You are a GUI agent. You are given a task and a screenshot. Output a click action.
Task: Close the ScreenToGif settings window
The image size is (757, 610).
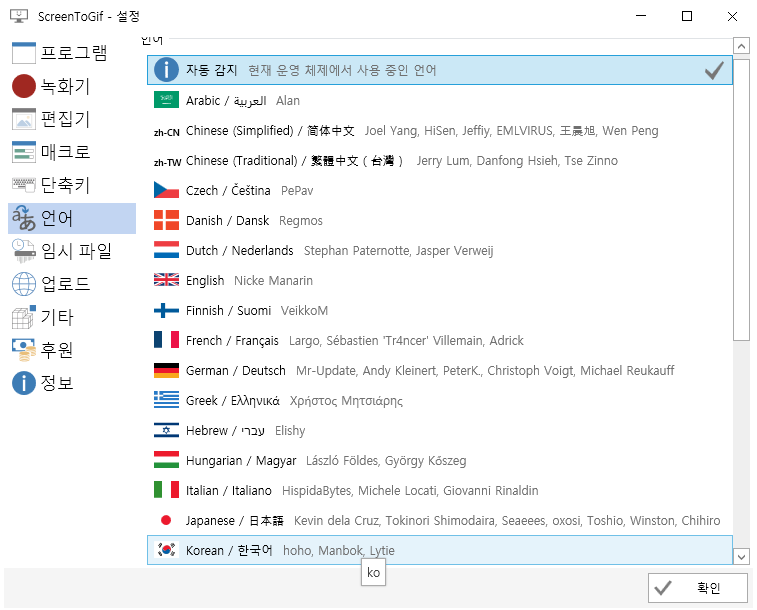(x=732, y=16)
